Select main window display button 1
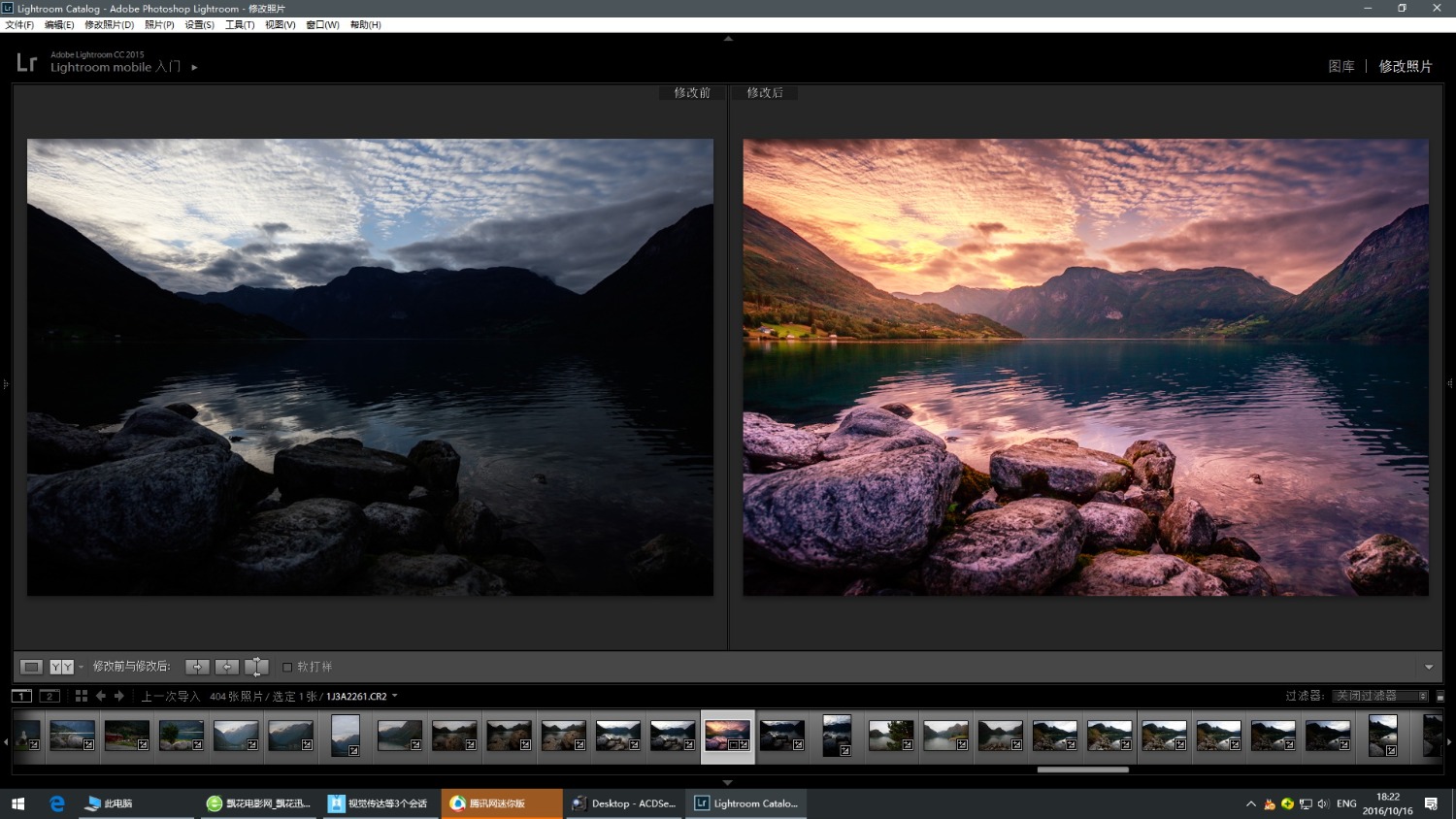The image size is (1456, 819). pyautogui.click(x=21, y=696)
